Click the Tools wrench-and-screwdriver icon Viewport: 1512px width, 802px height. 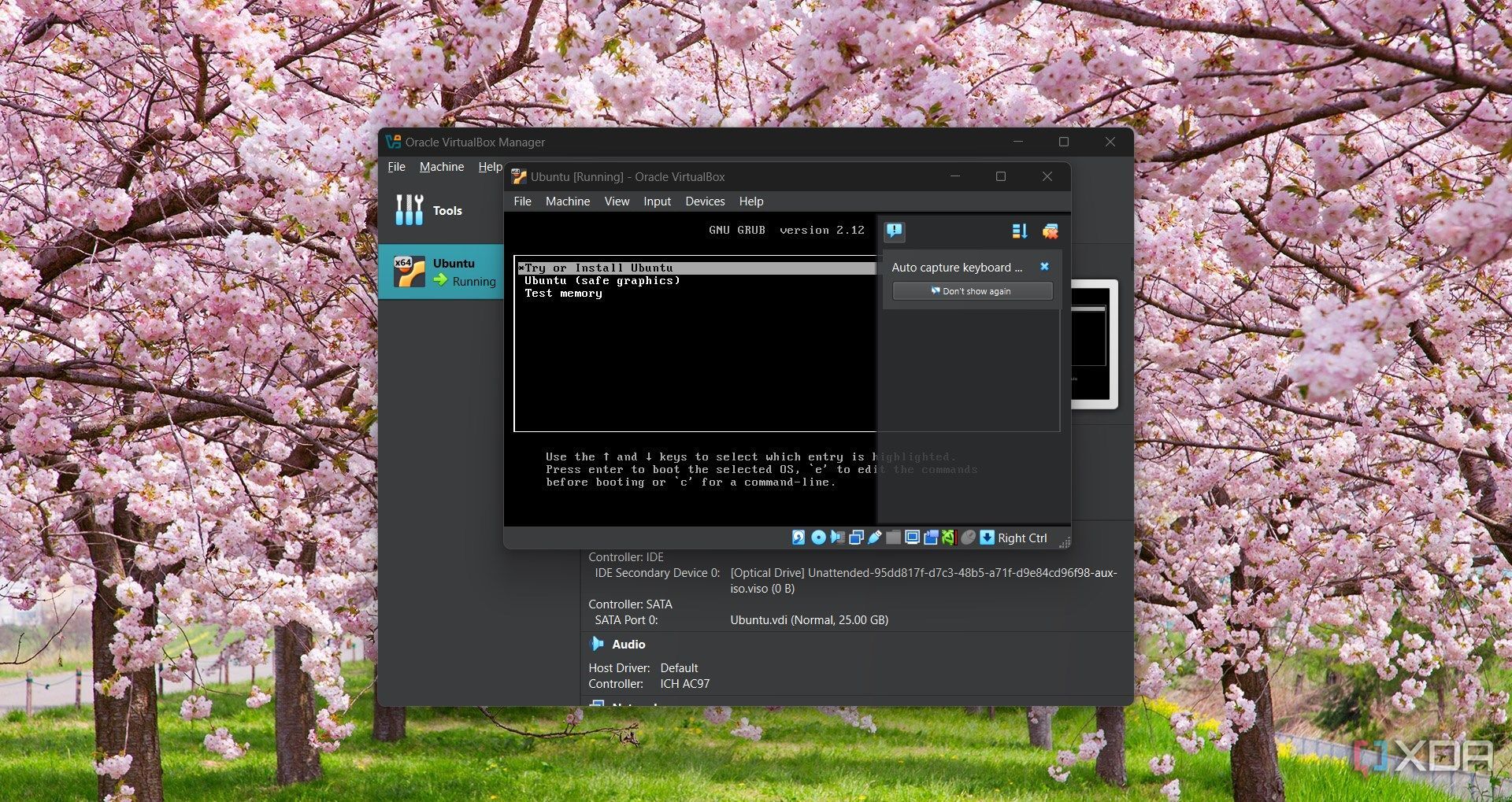[x=409, y=210]
